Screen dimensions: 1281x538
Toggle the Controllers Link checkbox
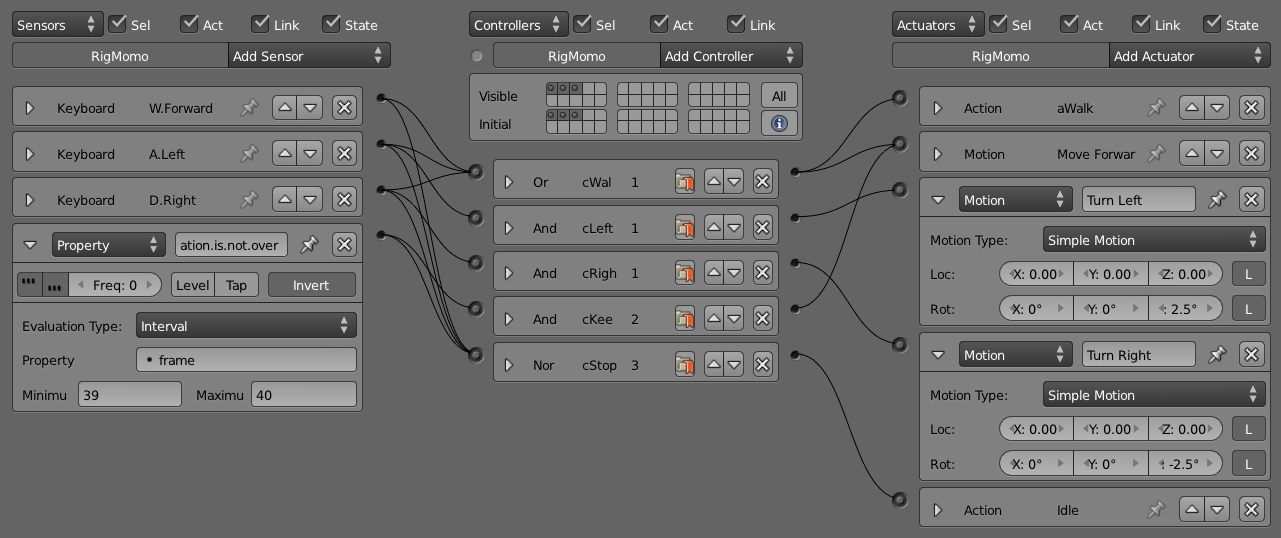tap(737, 24)
